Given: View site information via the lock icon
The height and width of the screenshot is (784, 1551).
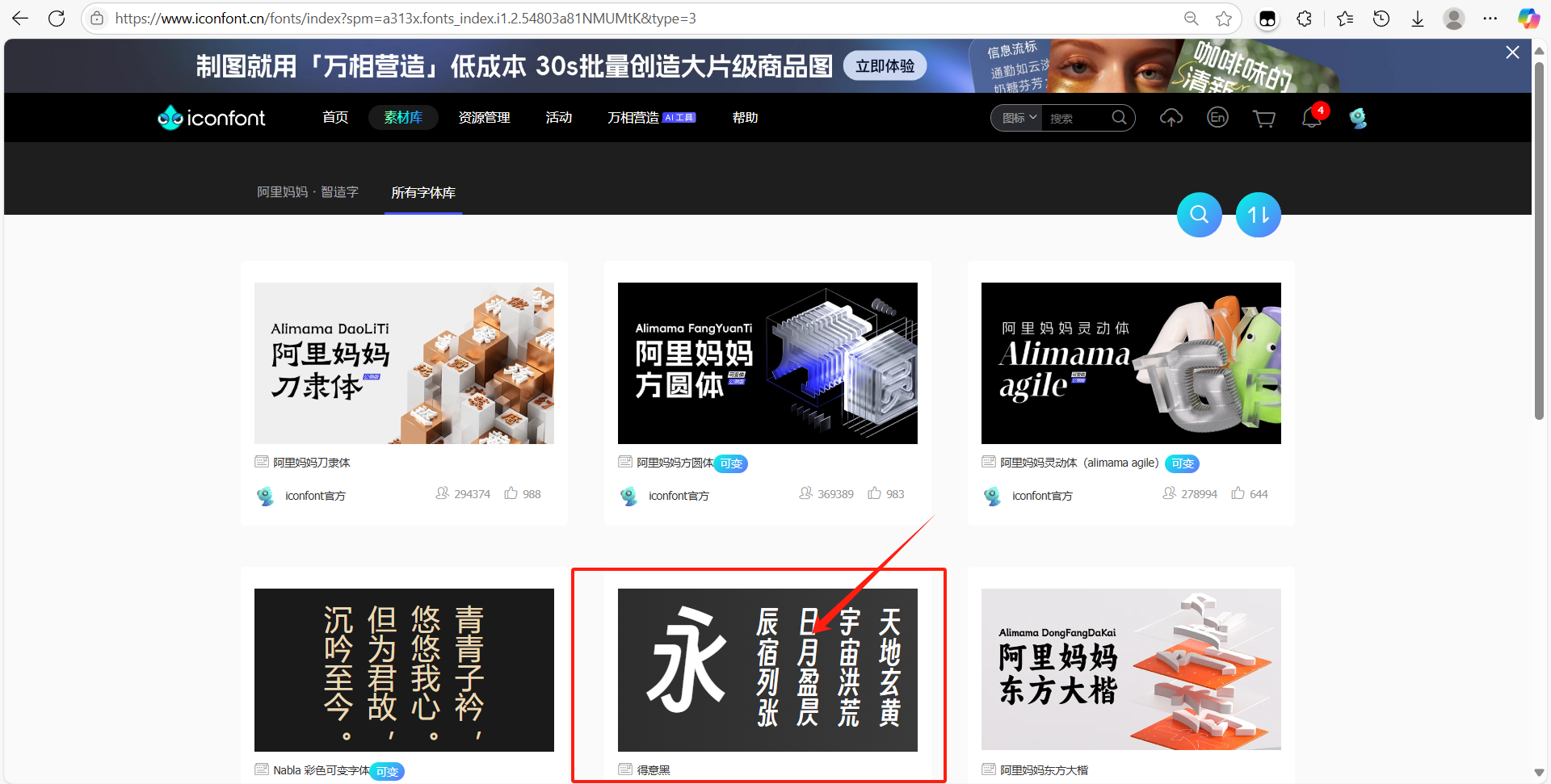Looking at the screenshot, I should (x=97, y=18).
